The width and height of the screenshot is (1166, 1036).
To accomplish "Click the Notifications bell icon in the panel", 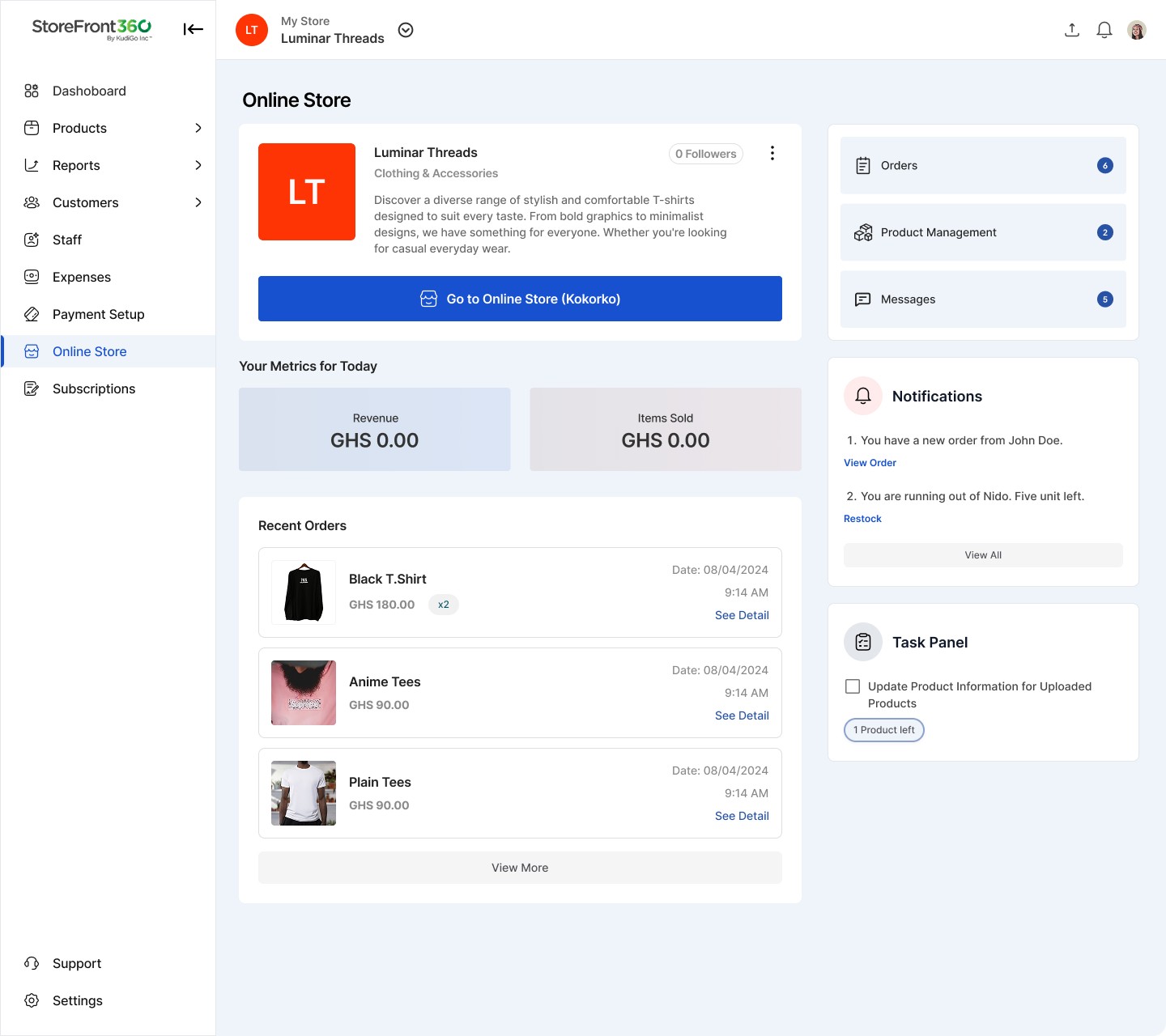I will [863, 396].
